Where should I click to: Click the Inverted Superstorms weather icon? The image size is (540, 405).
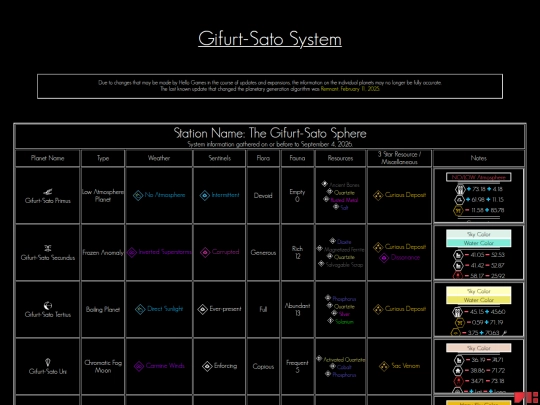[132, 252]
